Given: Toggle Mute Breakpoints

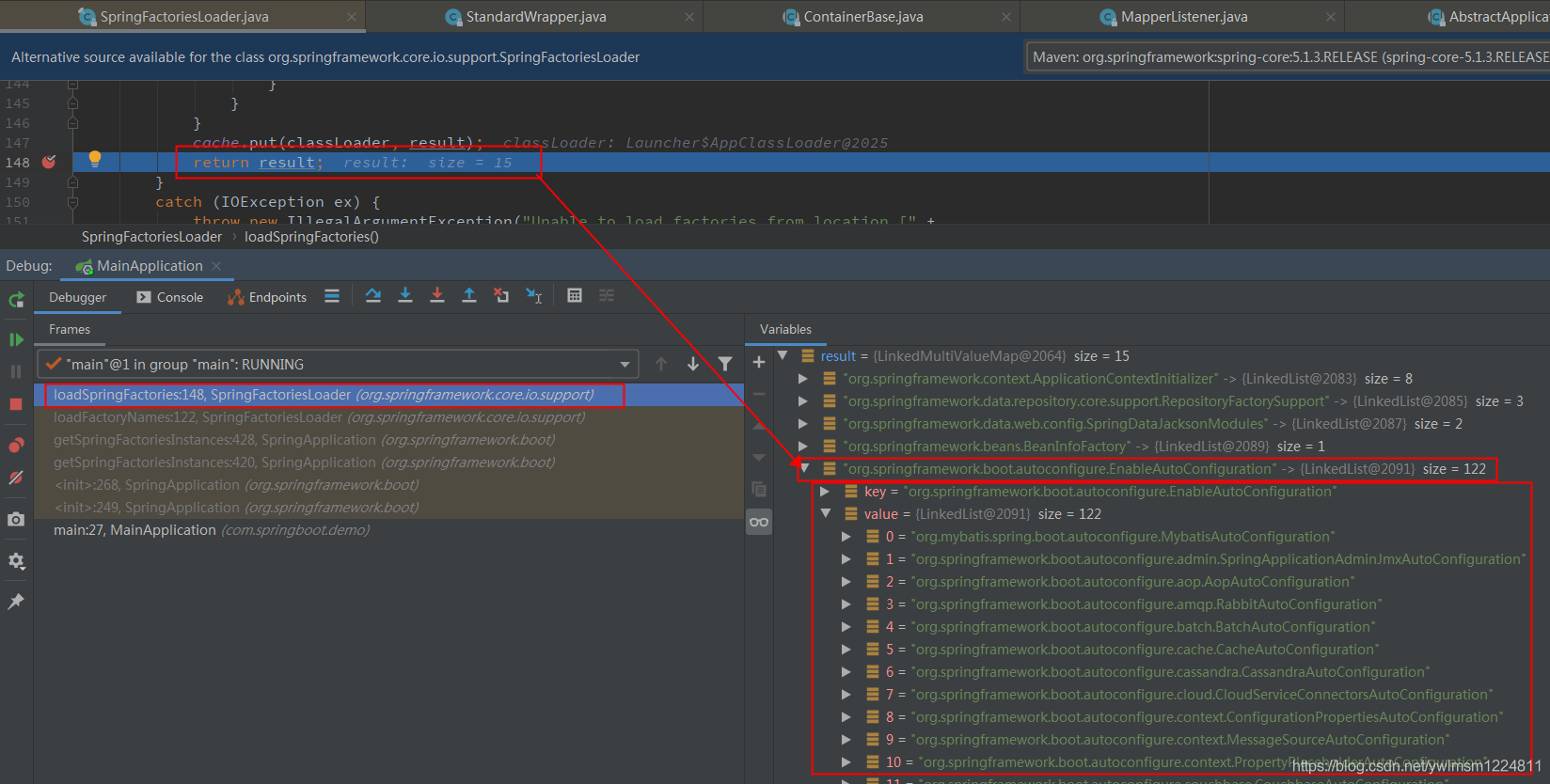Looking at the screenshot, I should [x=16, y=478].
